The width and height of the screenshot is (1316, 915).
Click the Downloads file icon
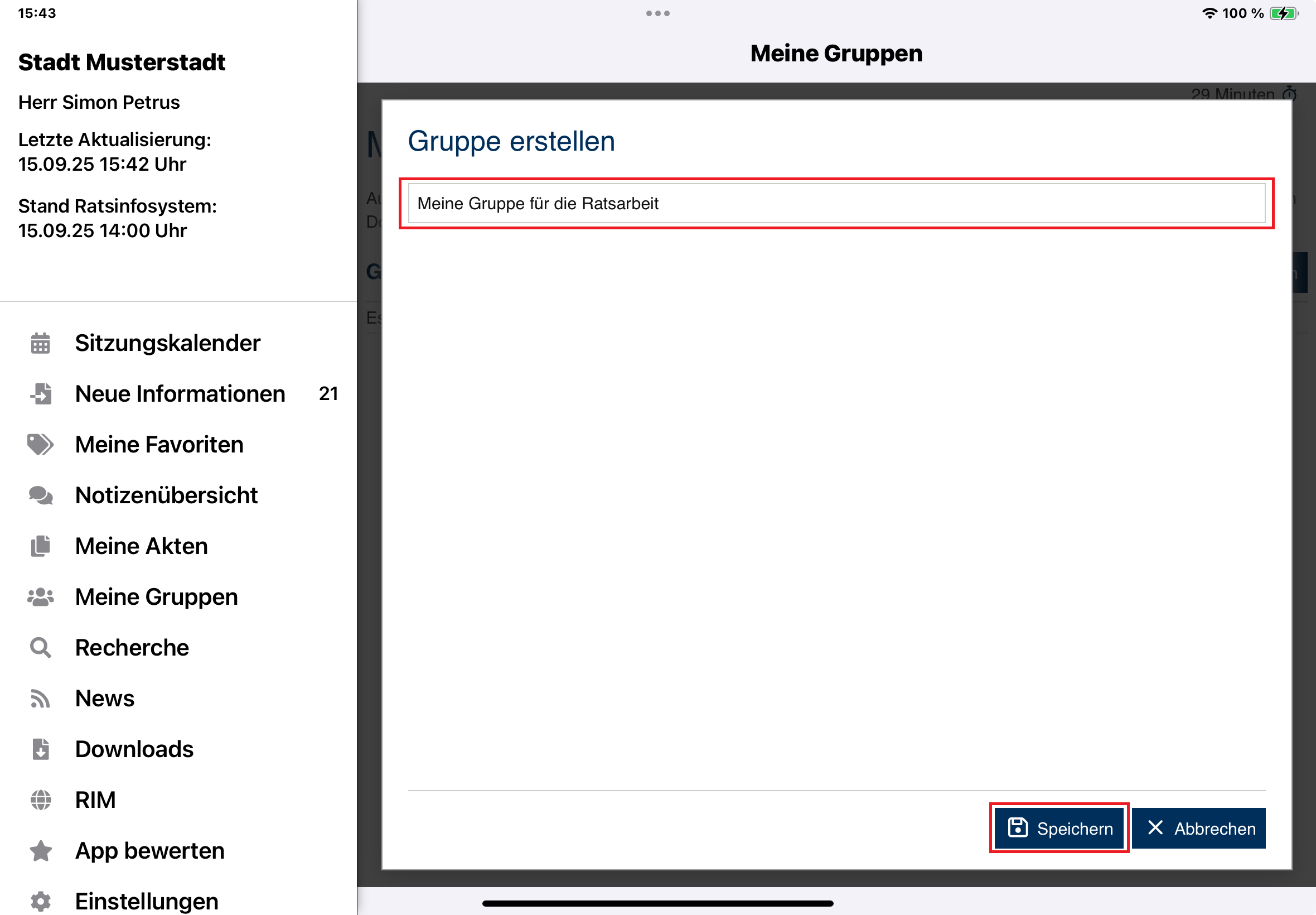(40, 749)
